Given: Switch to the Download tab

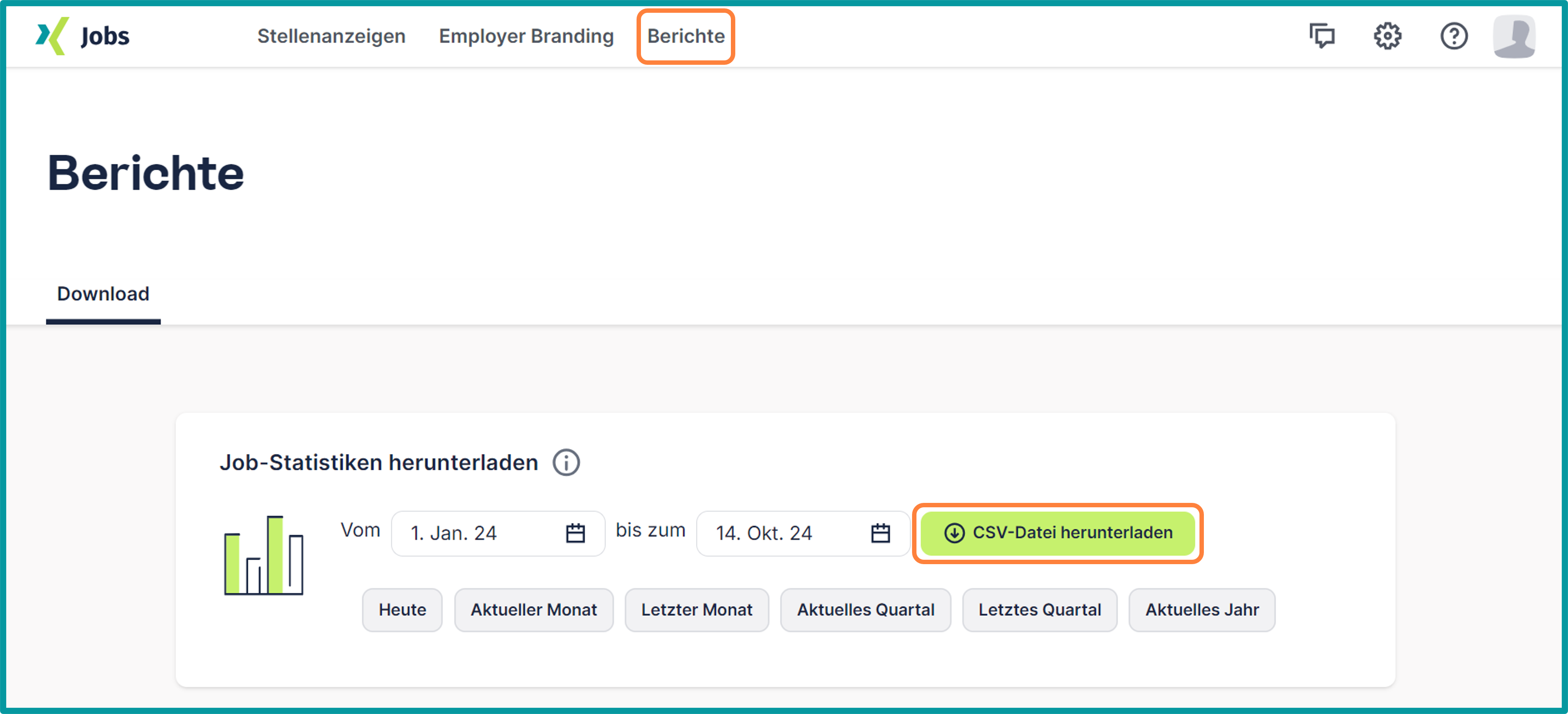Looking at the screenshot, I should [x=103, y=294].
